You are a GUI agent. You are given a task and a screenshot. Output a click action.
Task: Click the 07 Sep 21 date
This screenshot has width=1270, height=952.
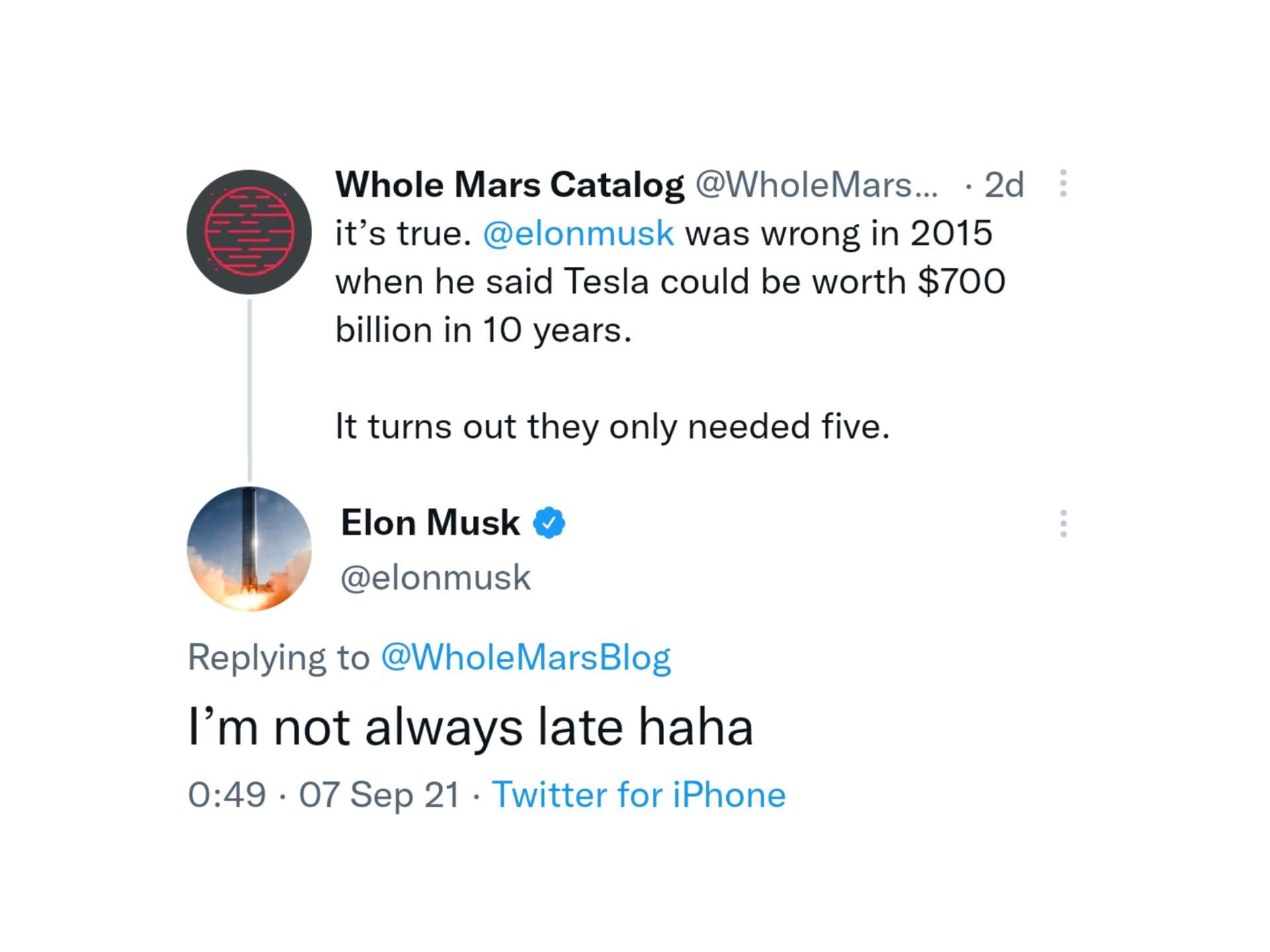click(x=379, y=794)
